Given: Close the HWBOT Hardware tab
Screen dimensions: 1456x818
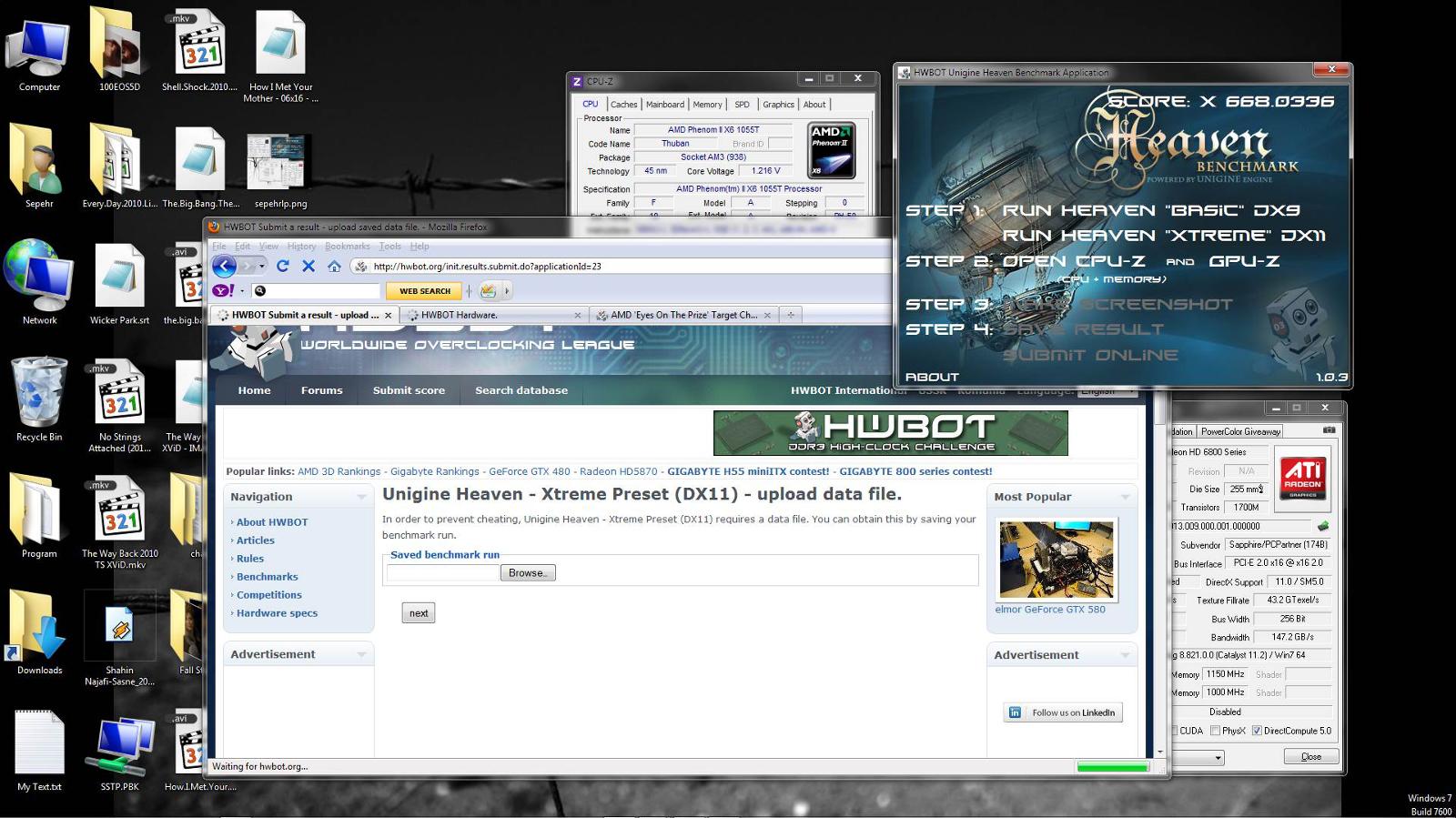Looking at the screenshot, I should pos(577,315).
